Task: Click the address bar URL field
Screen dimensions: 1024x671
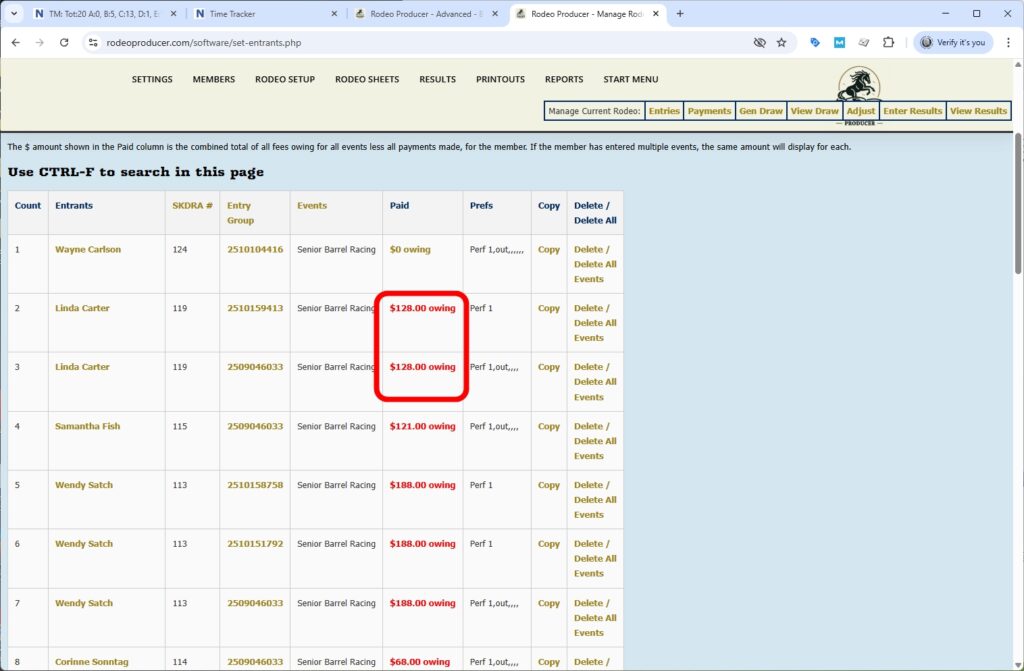Action: (x=400, y=43)
